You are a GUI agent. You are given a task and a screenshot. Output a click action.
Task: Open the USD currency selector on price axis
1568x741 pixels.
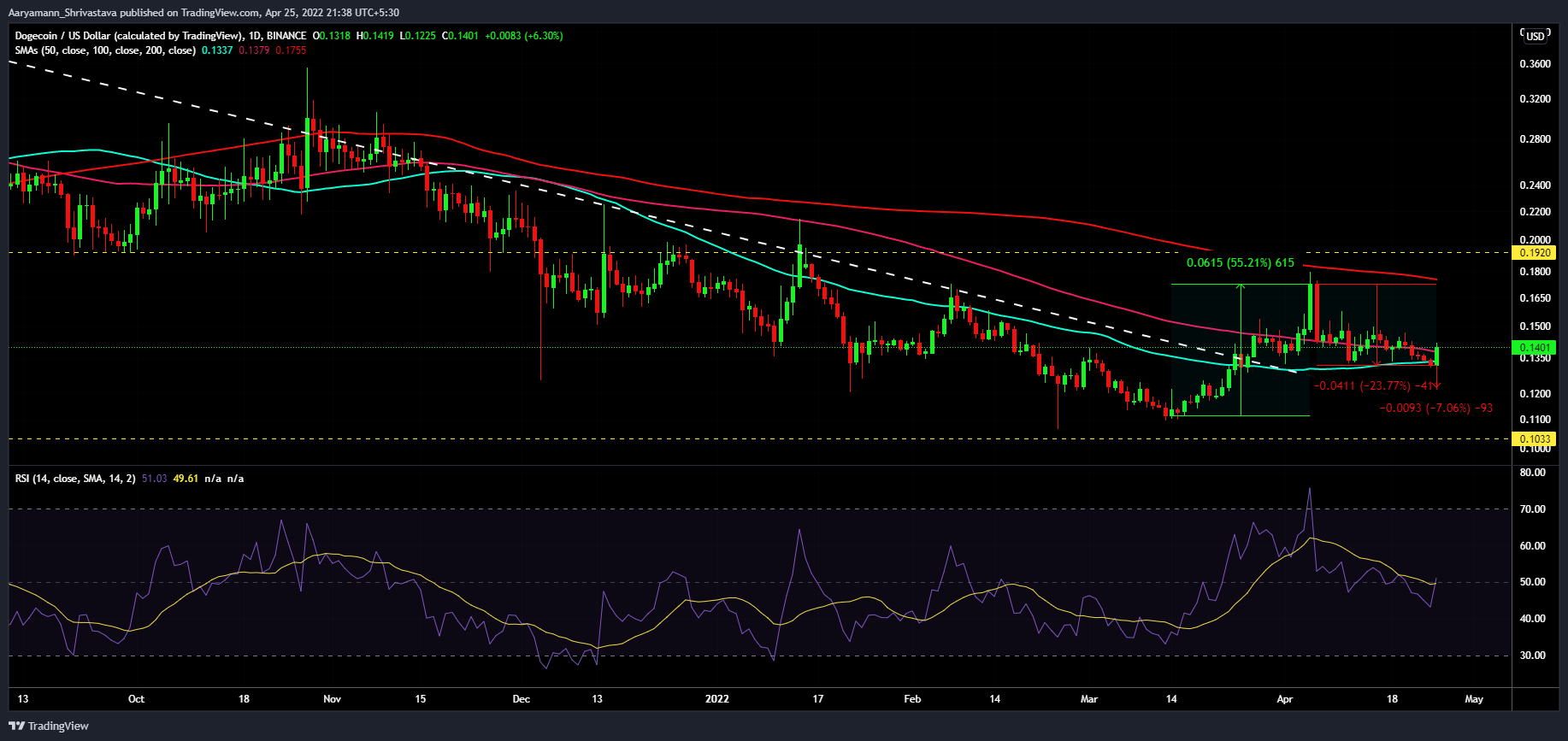[1536, 36]
